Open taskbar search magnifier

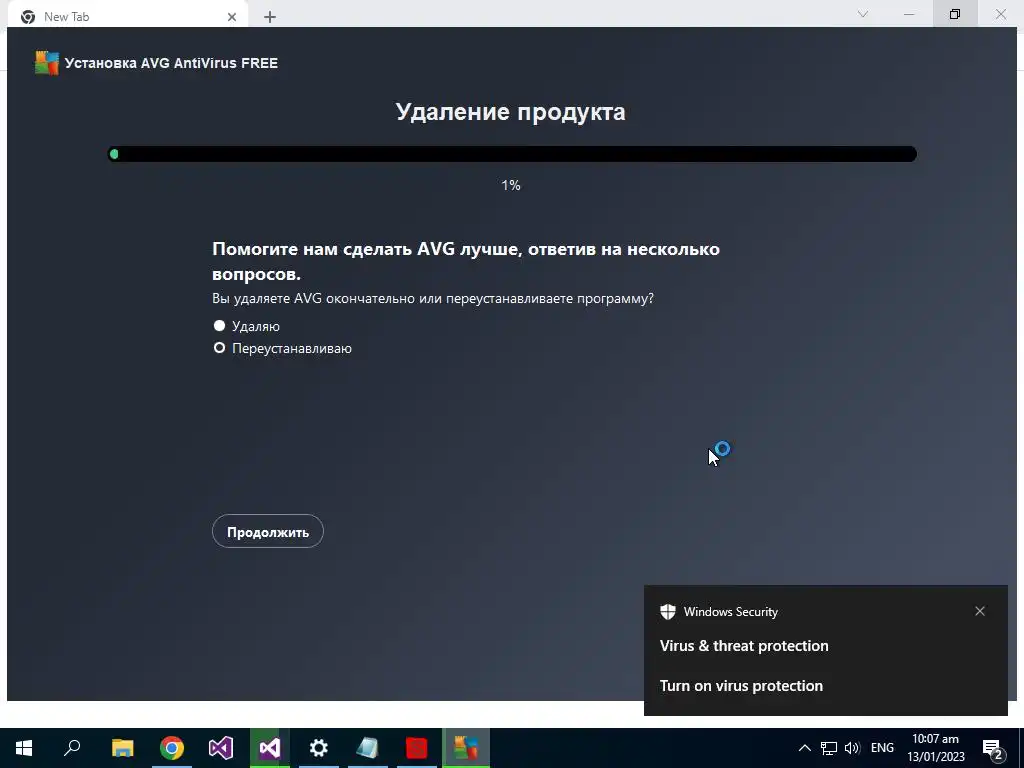point(72,748)
